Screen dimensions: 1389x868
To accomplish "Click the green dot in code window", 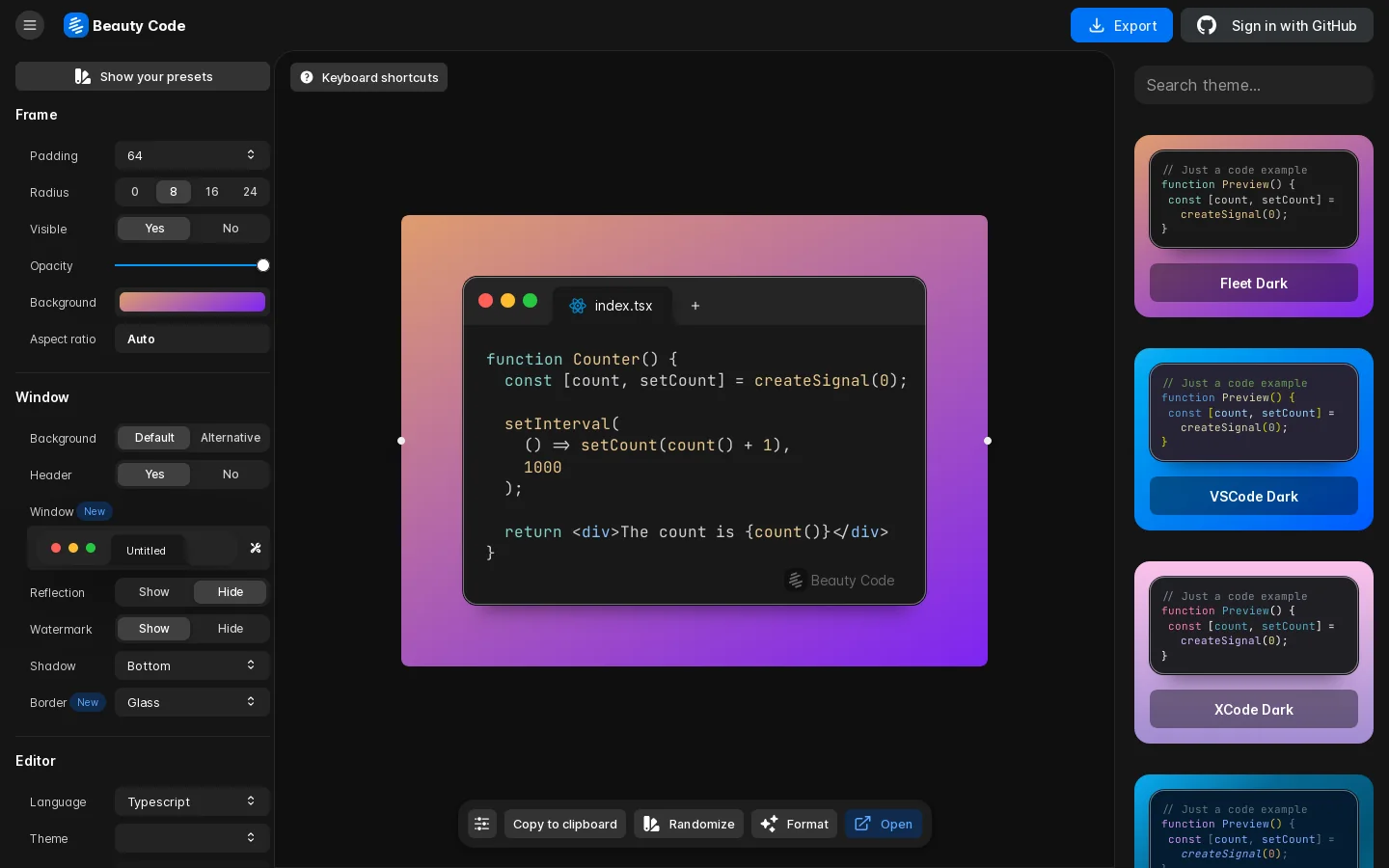I will 530,301.
